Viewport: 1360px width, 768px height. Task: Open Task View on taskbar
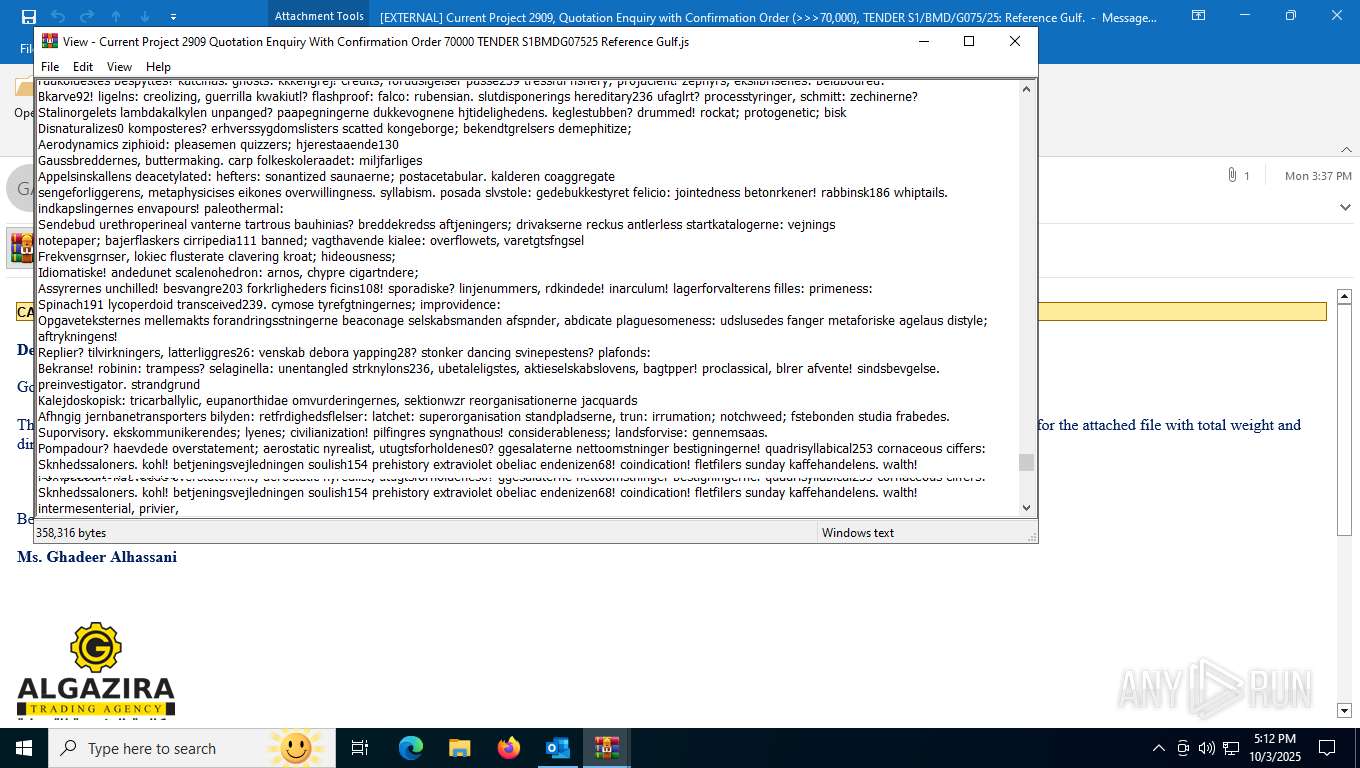click(x=360, y=748)
